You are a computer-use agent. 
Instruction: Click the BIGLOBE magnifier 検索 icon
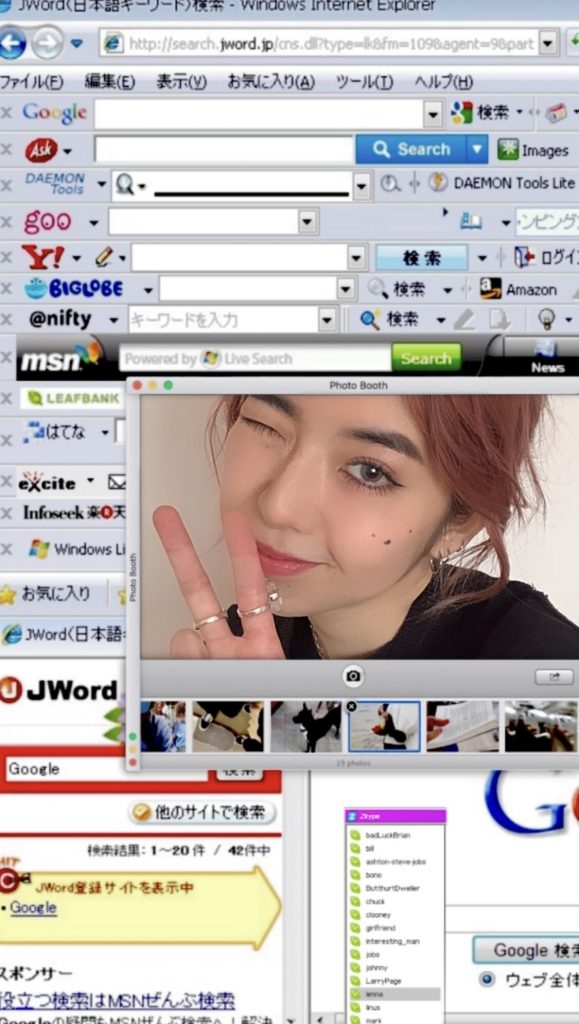[396, 289]
